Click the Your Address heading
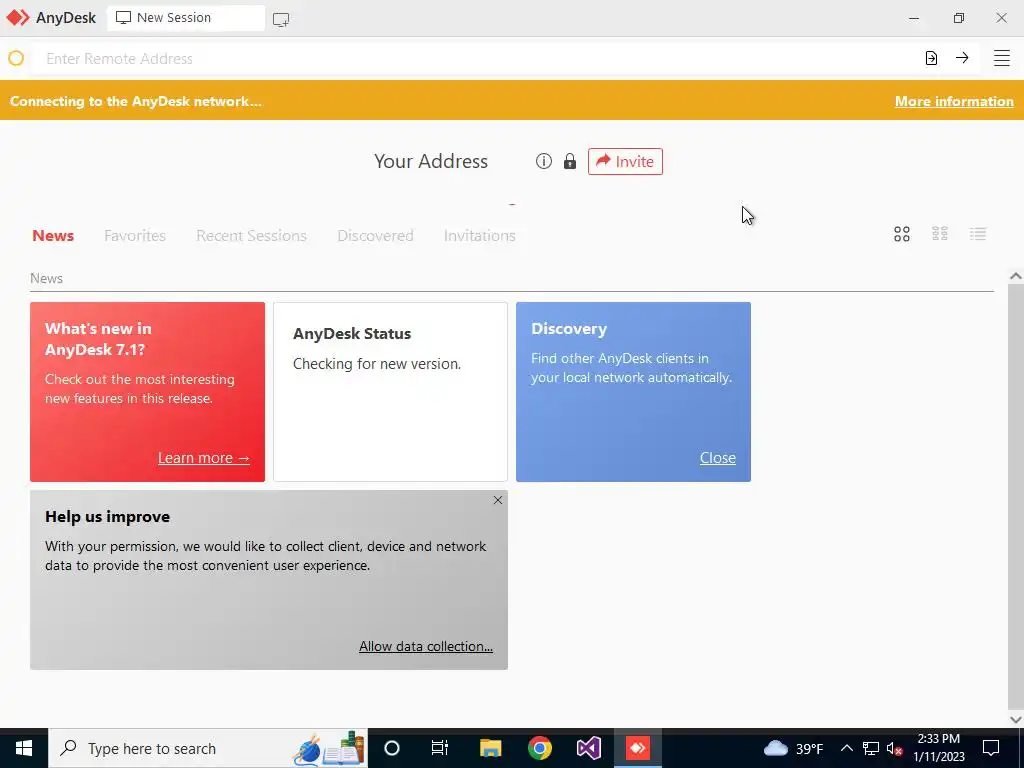 [431, 161]
